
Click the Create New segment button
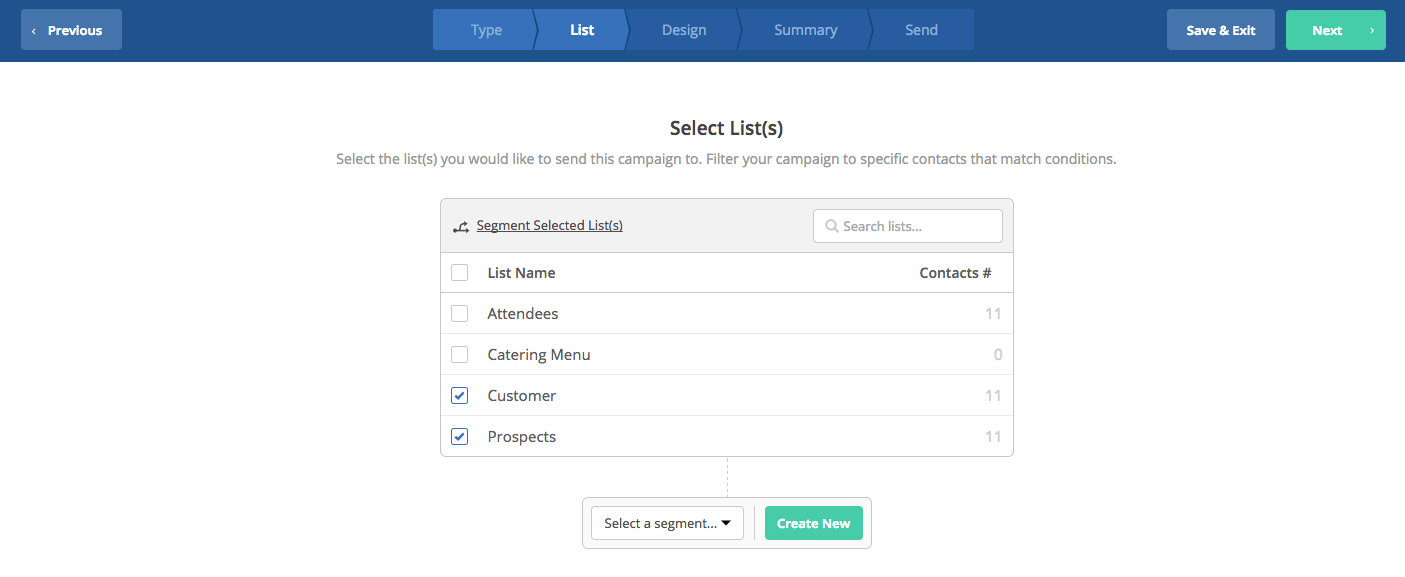814,523
